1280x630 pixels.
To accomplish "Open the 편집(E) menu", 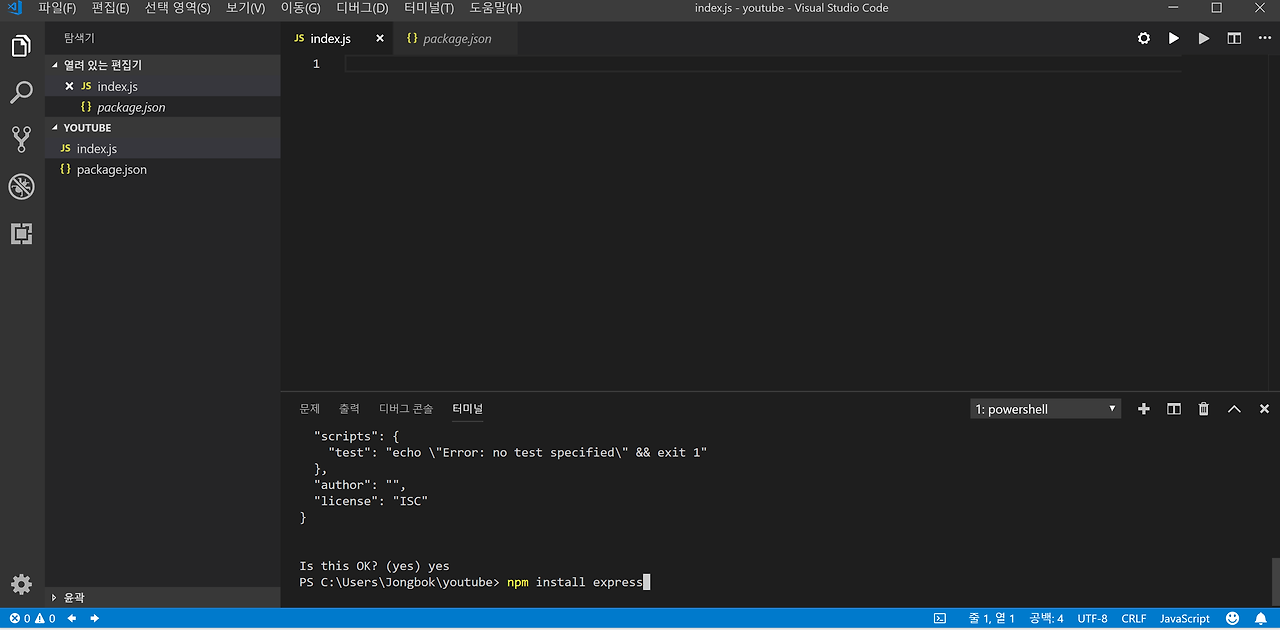I will pyautogui.click(x=110, y=8).
